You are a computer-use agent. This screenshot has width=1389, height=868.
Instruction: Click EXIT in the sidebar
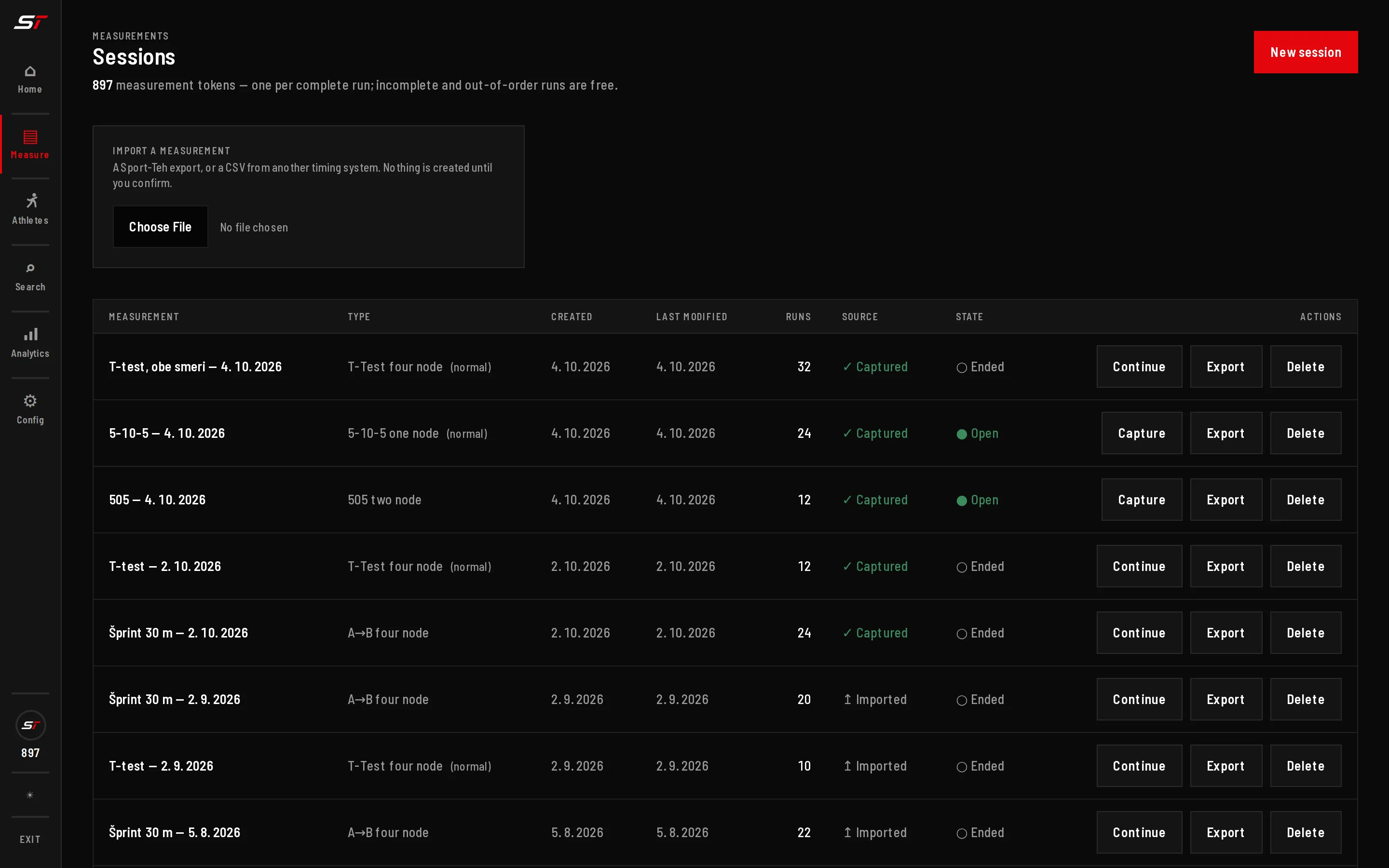(30, 839)
